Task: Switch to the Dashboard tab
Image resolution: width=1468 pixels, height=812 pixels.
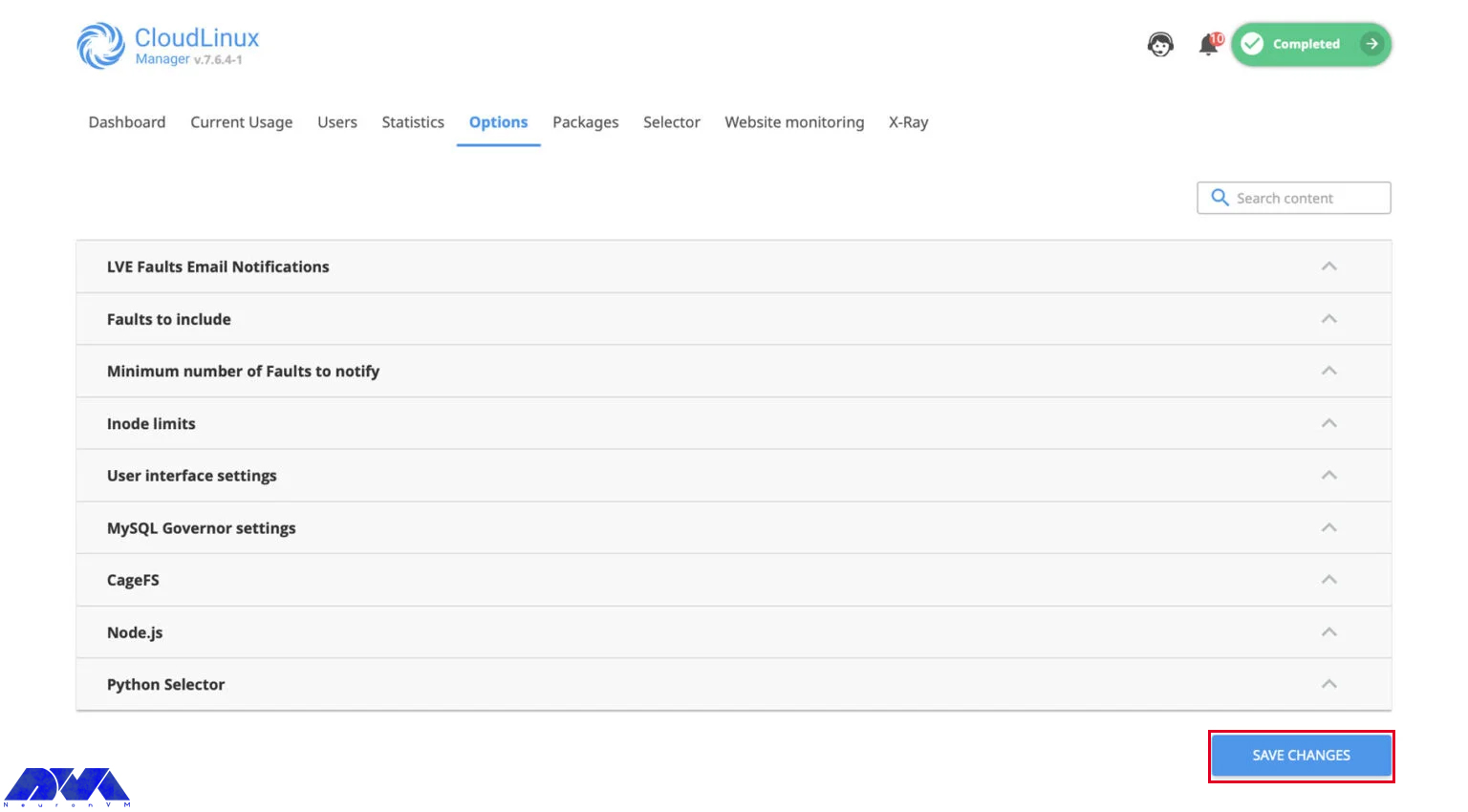Action: click(x=126, y=122)
